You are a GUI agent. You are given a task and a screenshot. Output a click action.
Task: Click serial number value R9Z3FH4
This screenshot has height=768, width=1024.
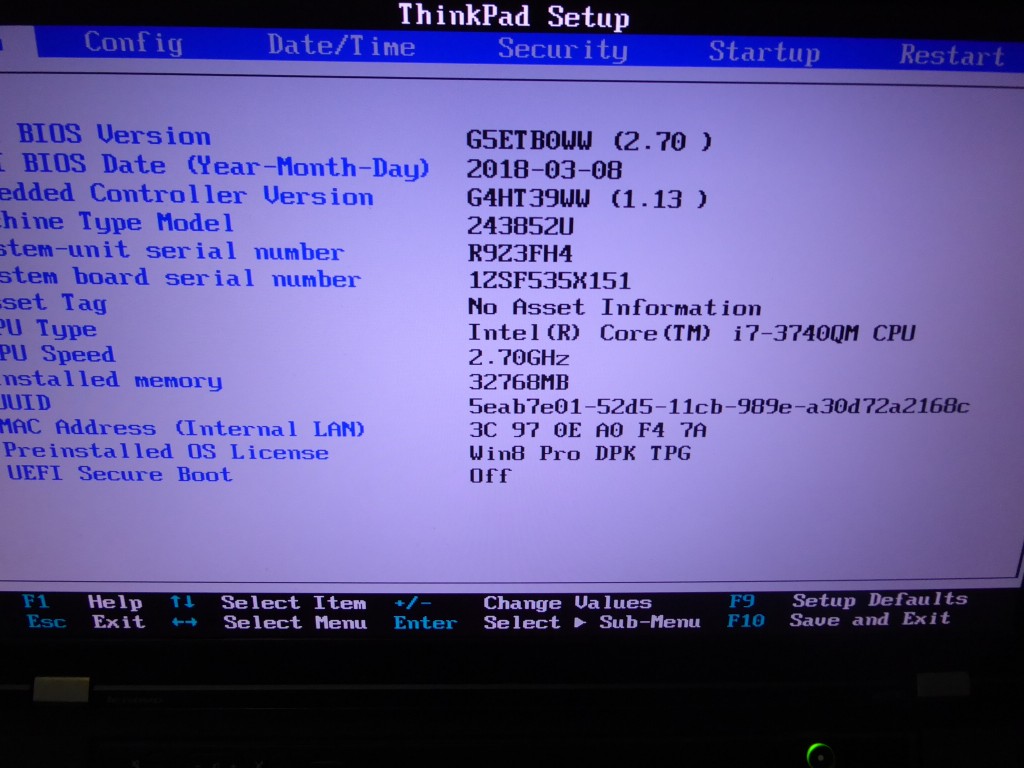pos(520,253)
